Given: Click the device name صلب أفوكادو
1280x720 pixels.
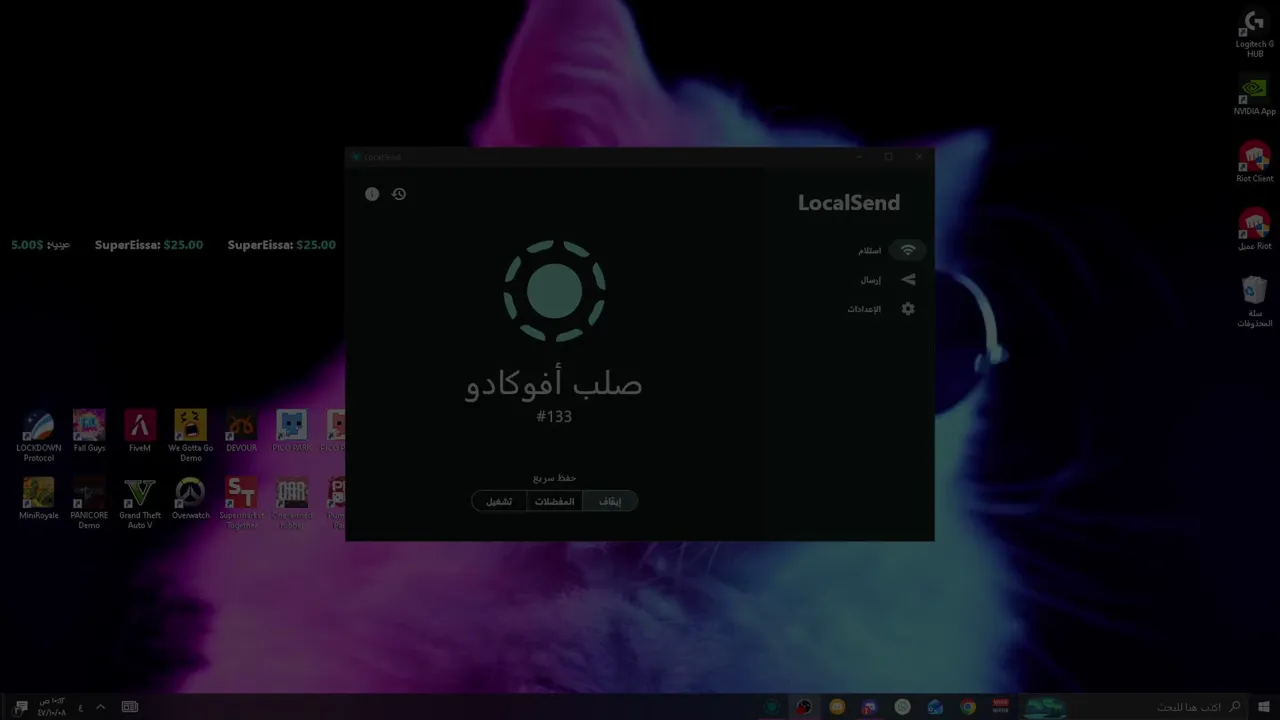Looking at the screenshot, I should pyautogui.click(x=554, y=384).
